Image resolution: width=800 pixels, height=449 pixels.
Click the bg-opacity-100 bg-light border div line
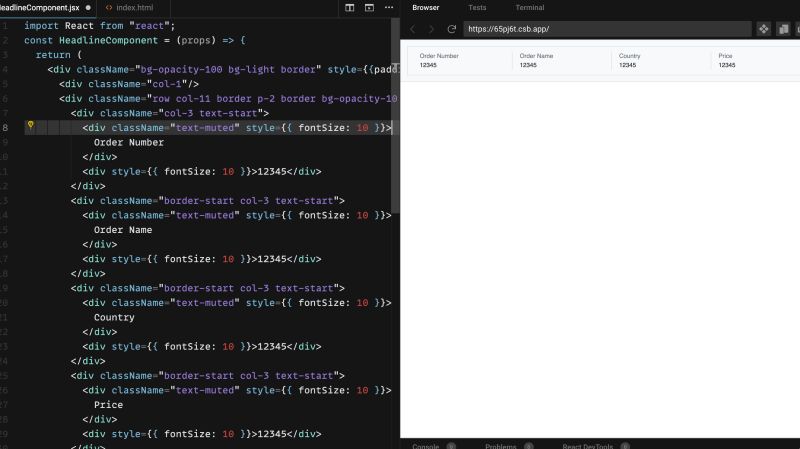pos(223,69)
